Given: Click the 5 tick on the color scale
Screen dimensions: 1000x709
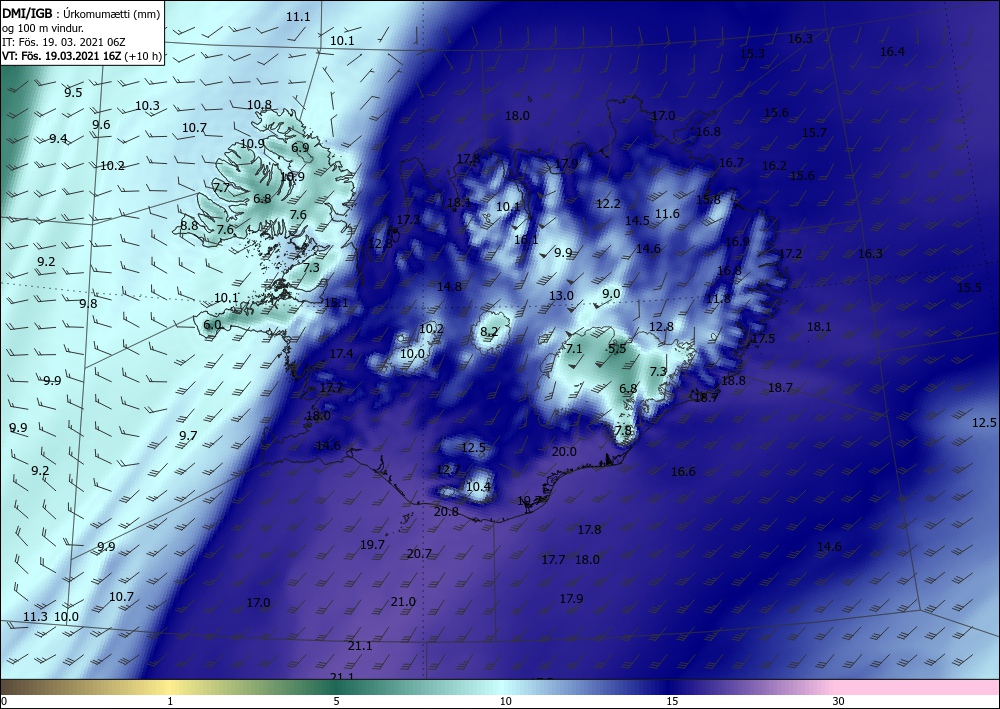Looking at the screenshot, I should (x=336, y=702).
